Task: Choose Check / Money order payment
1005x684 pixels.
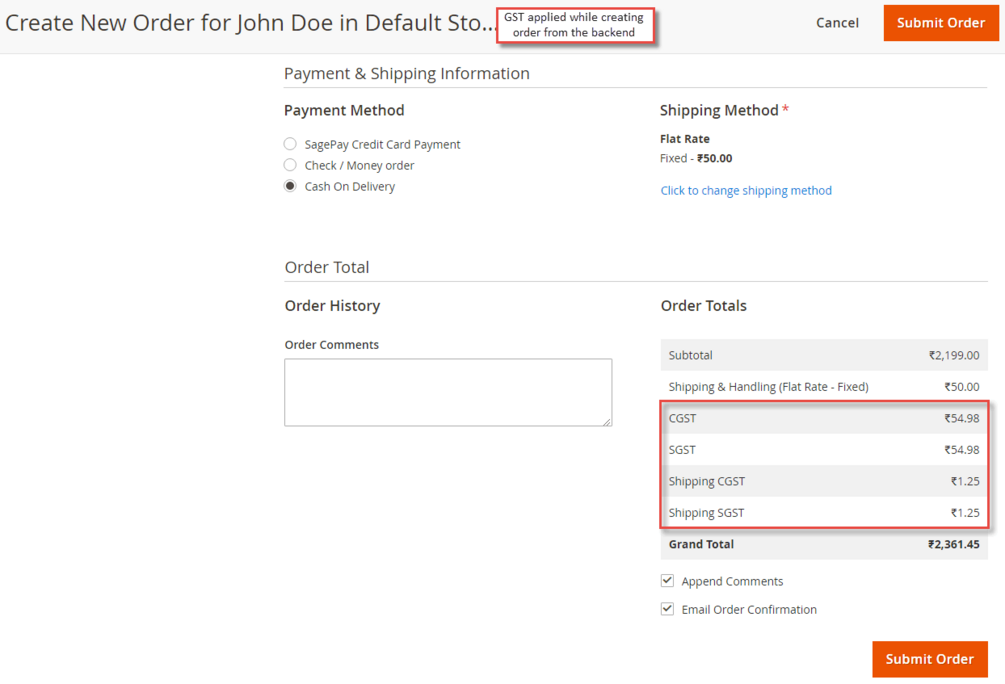Action: 290,165
